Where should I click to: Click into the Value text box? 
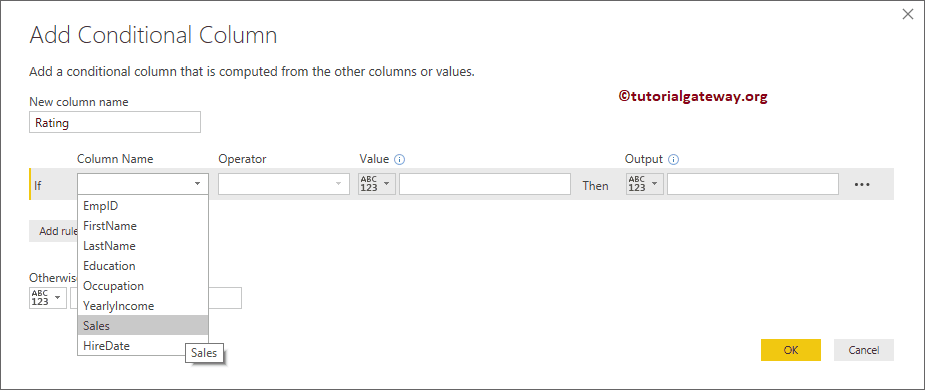(485, 184)
